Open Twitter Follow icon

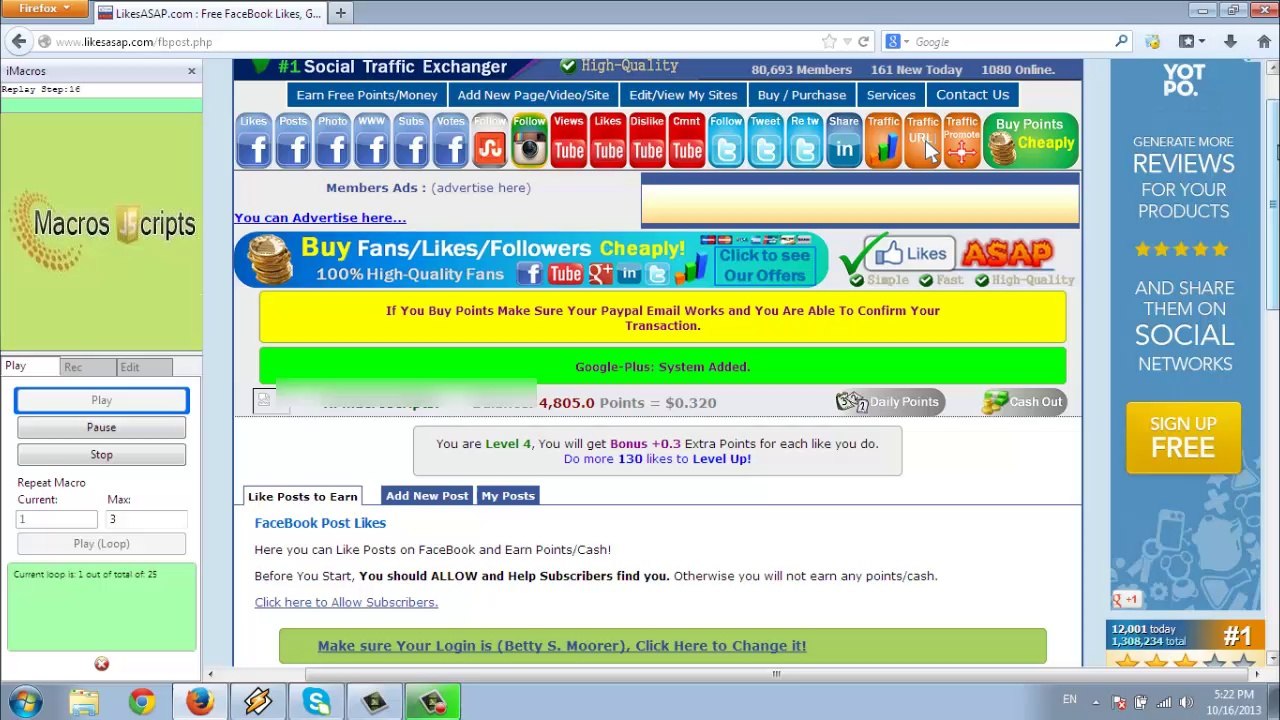[726, 140]
